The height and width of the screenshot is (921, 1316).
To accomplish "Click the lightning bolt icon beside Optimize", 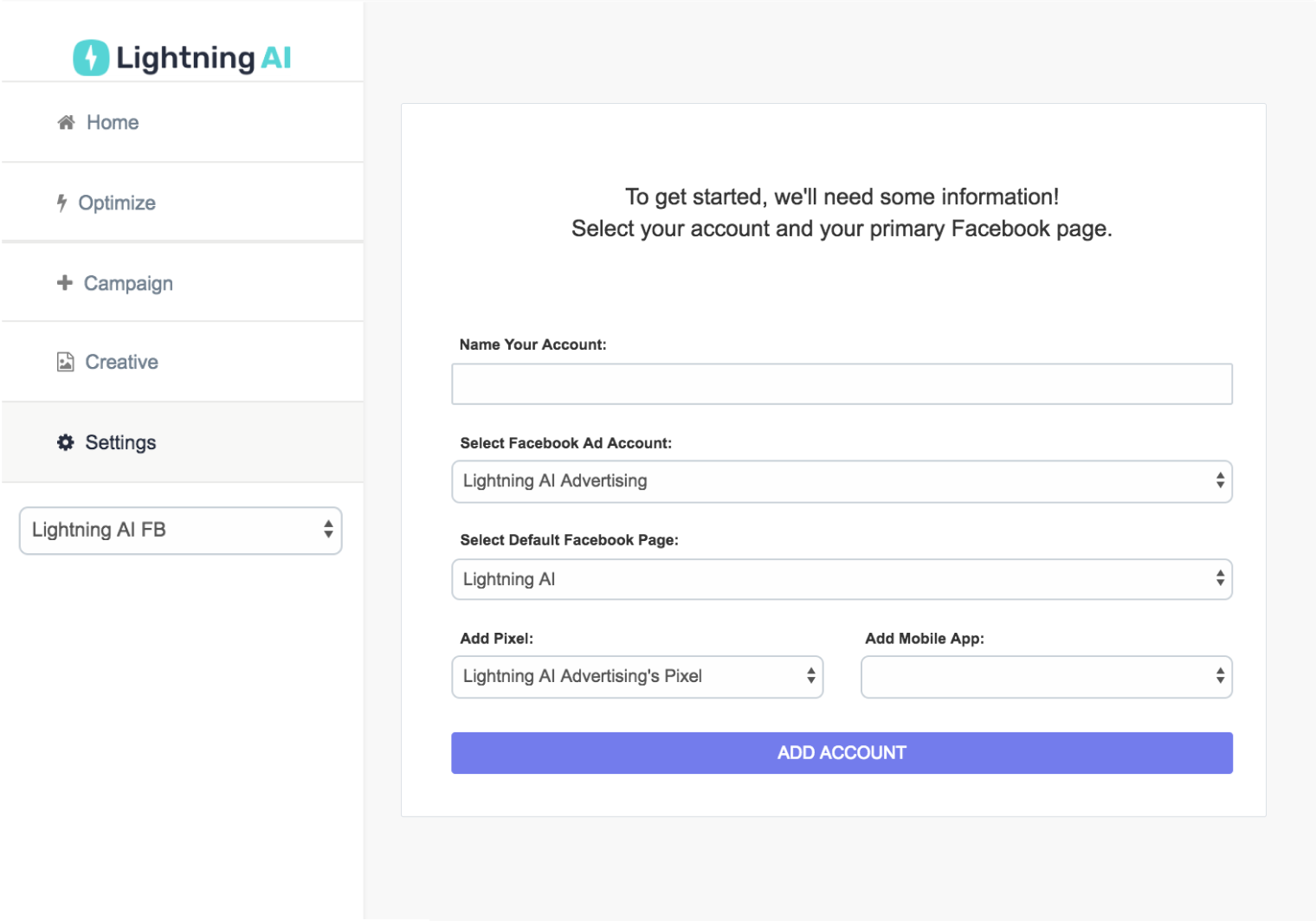I will 61,203.
